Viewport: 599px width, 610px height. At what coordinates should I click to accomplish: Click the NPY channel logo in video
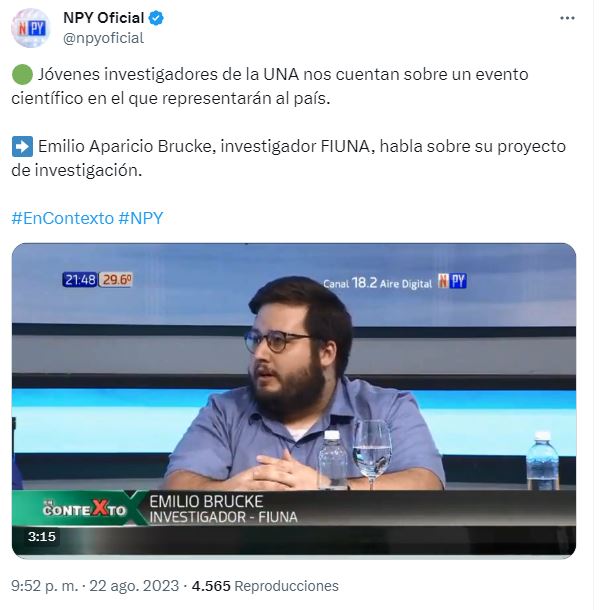(x=452, y=281)
